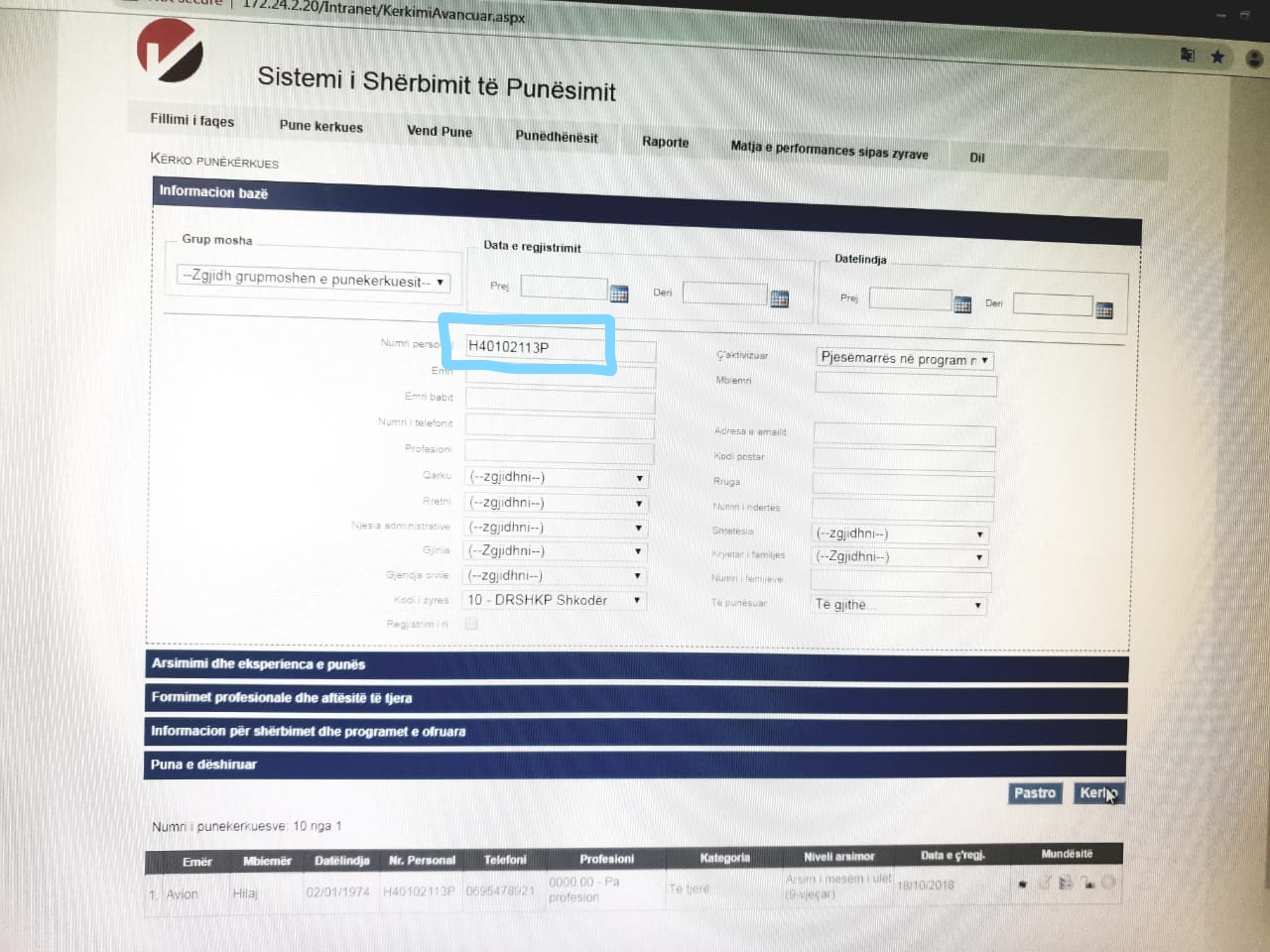Image resolution: width=1270 pixels, height=952 pixels.
Task: Click the site logo icon
Action: tap(170, 51)
